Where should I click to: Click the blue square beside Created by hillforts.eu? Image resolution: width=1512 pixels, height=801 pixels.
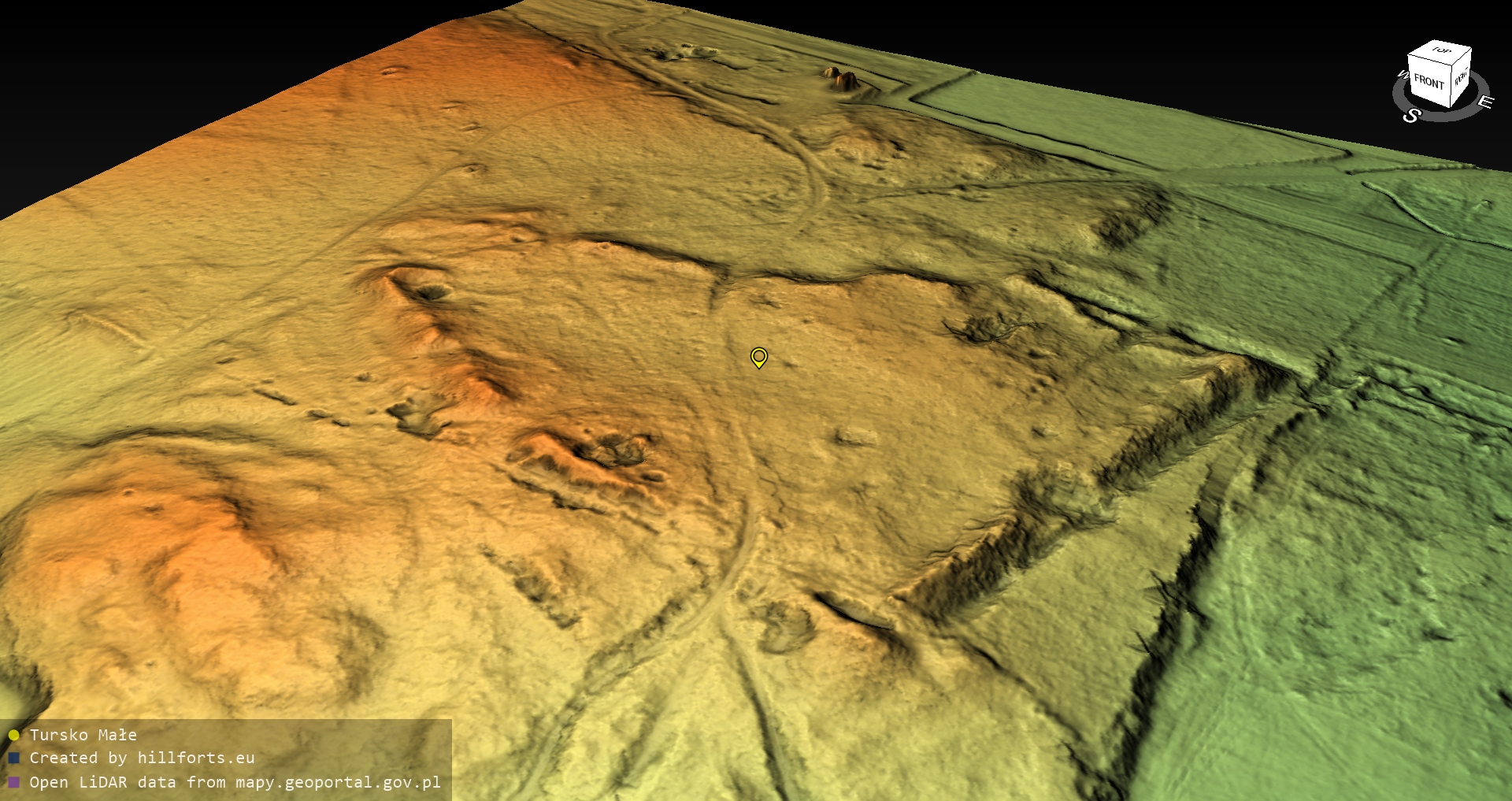tap(13, 758)
